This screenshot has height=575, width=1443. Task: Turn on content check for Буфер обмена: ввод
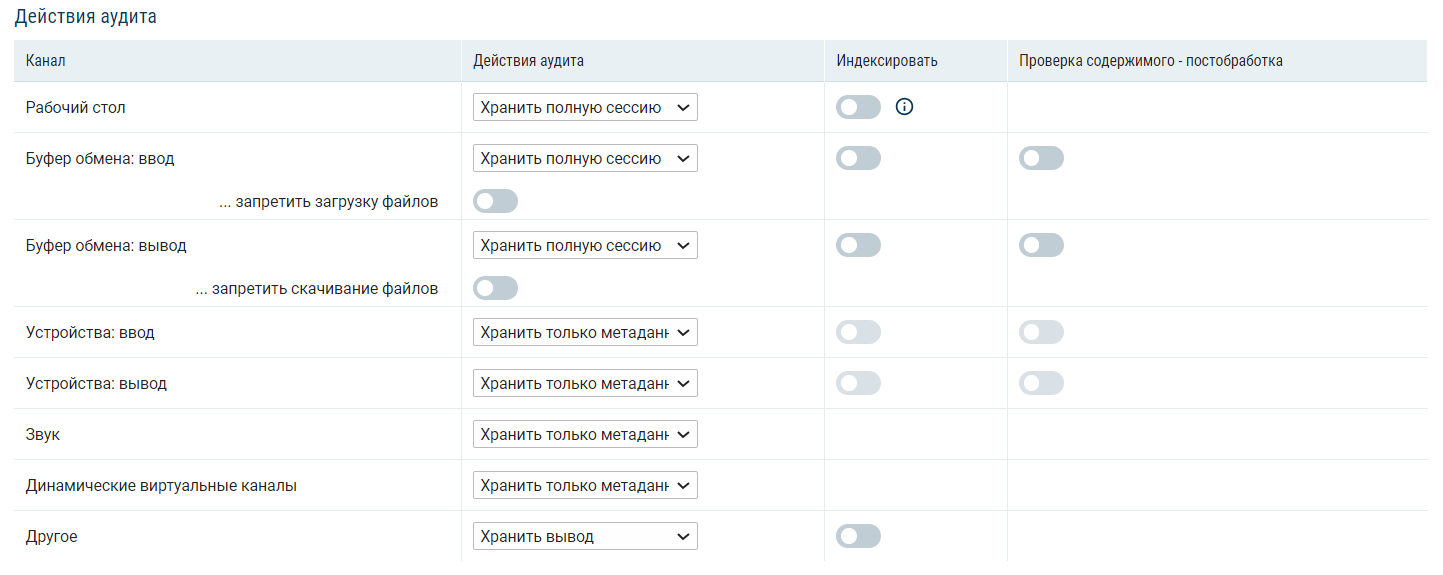coord(1041,158)
